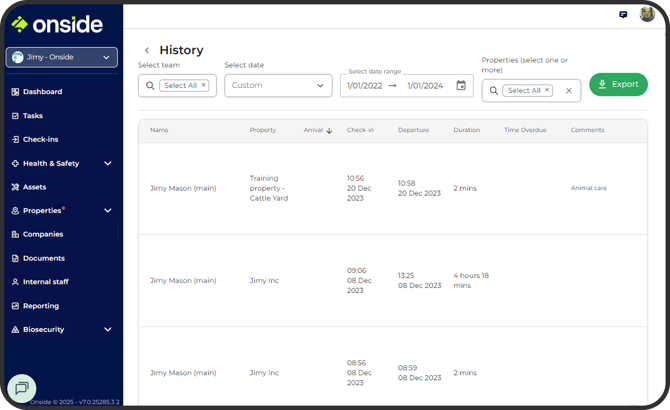Remove Select All chip from properties filter
Screen dimensions: 670x410
click(x=547, y=90)
